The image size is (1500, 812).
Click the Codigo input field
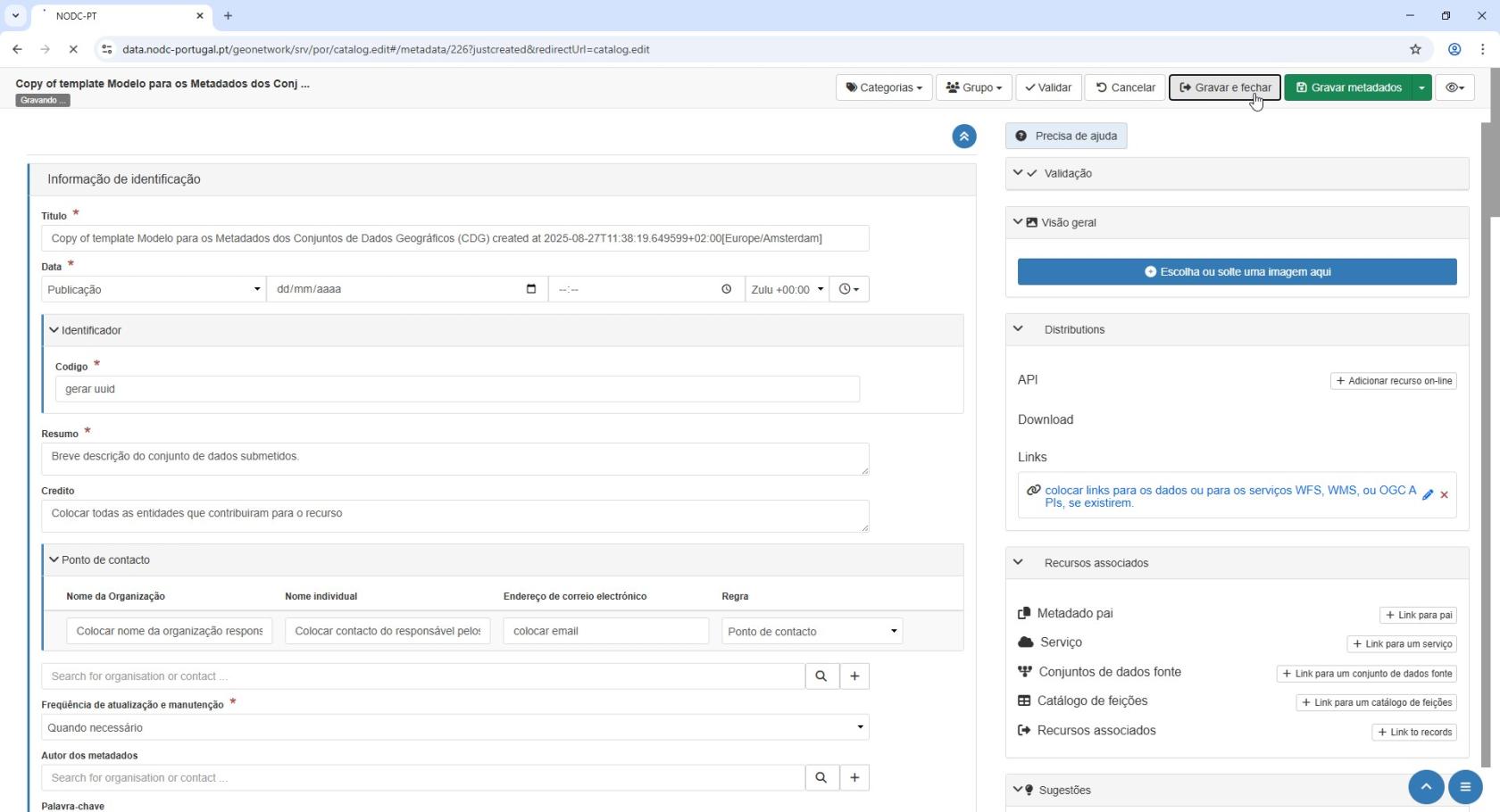point(457,389)
